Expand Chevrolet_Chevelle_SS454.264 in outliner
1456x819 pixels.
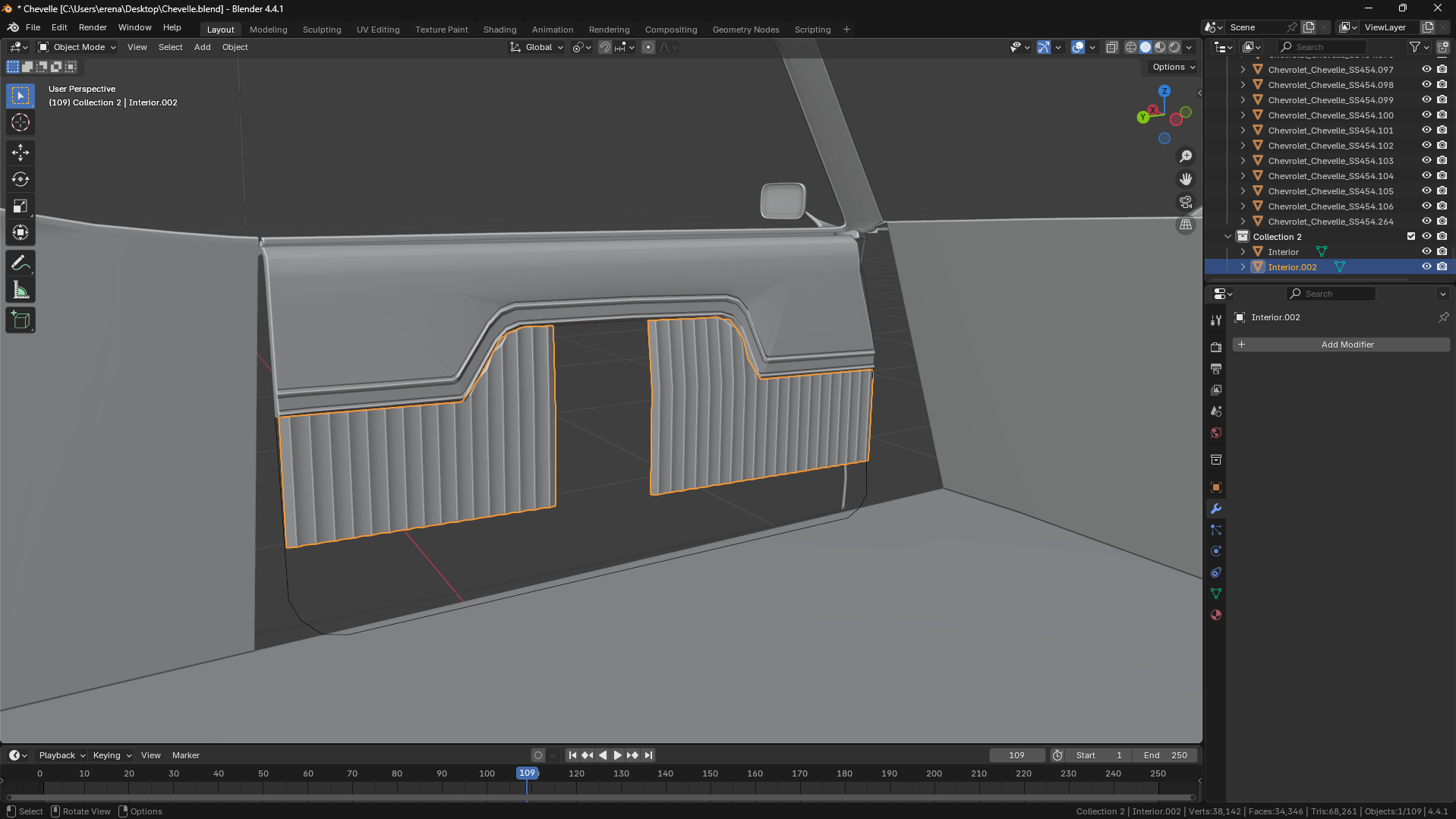1243,222
